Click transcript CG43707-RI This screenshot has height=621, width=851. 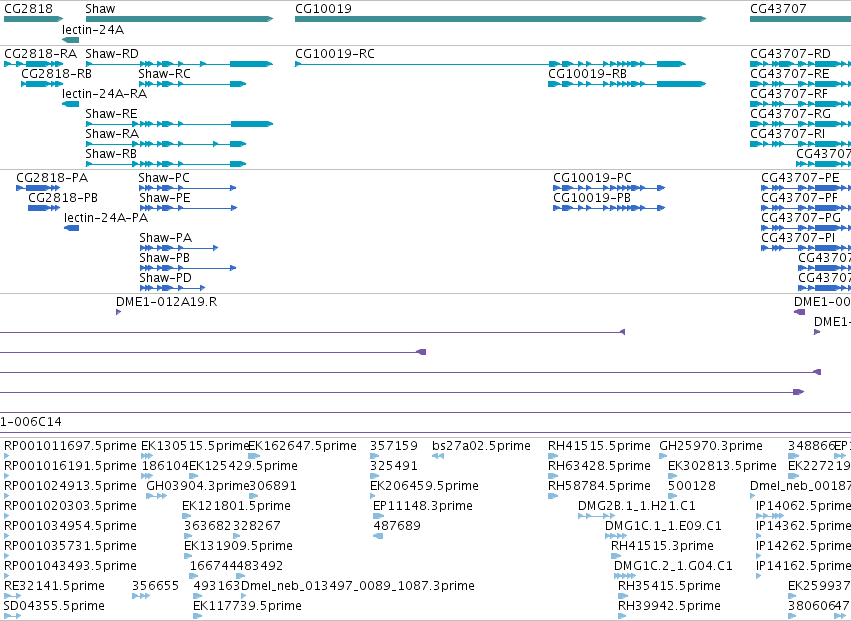point(788,134)
